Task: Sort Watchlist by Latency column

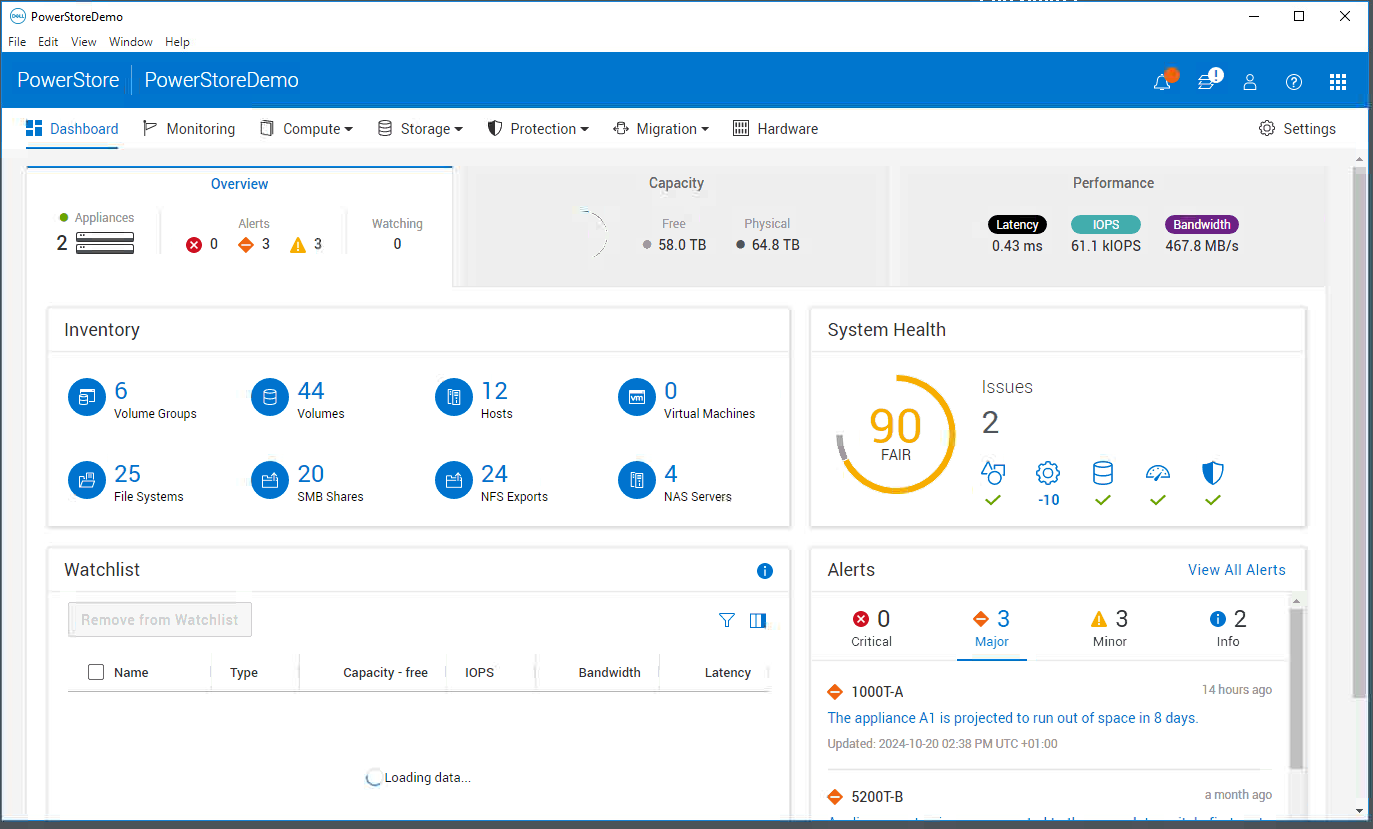Action: point(728,673)
